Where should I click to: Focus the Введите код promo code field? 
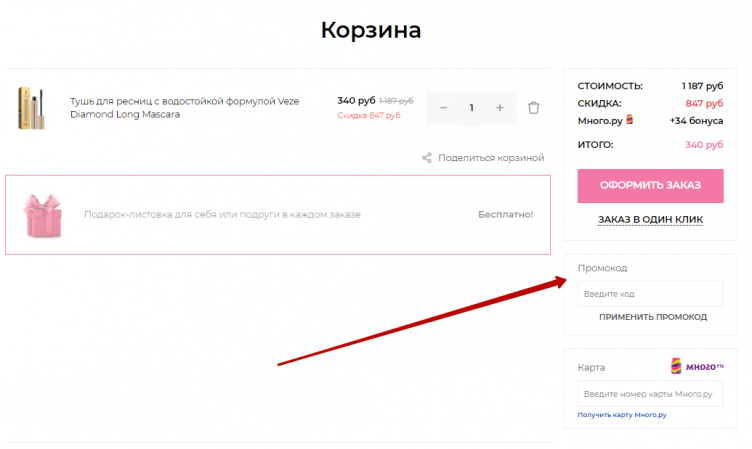tap(650, 294)
